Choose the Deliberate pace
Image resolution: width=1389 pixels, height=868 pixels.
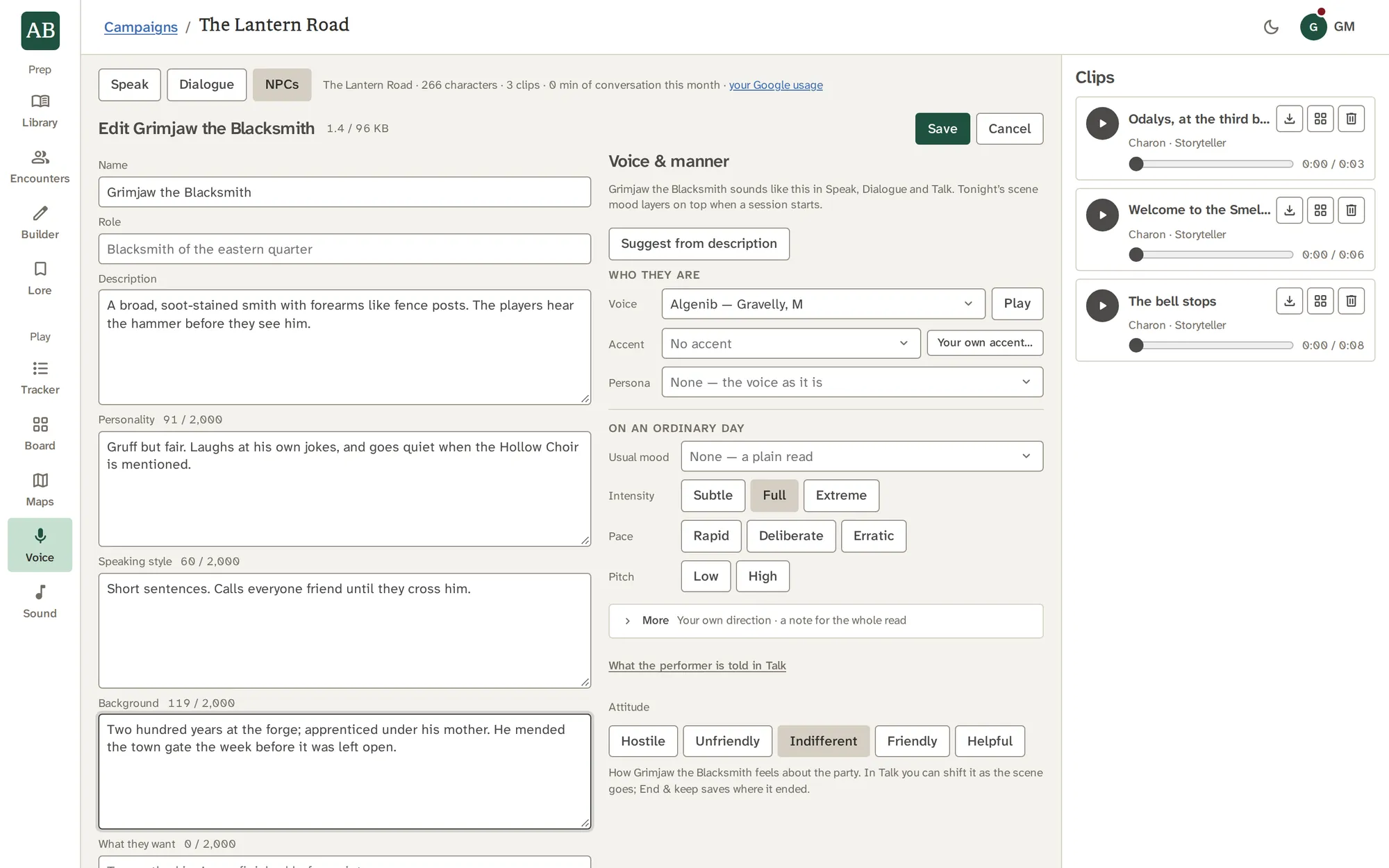point(791,536)
